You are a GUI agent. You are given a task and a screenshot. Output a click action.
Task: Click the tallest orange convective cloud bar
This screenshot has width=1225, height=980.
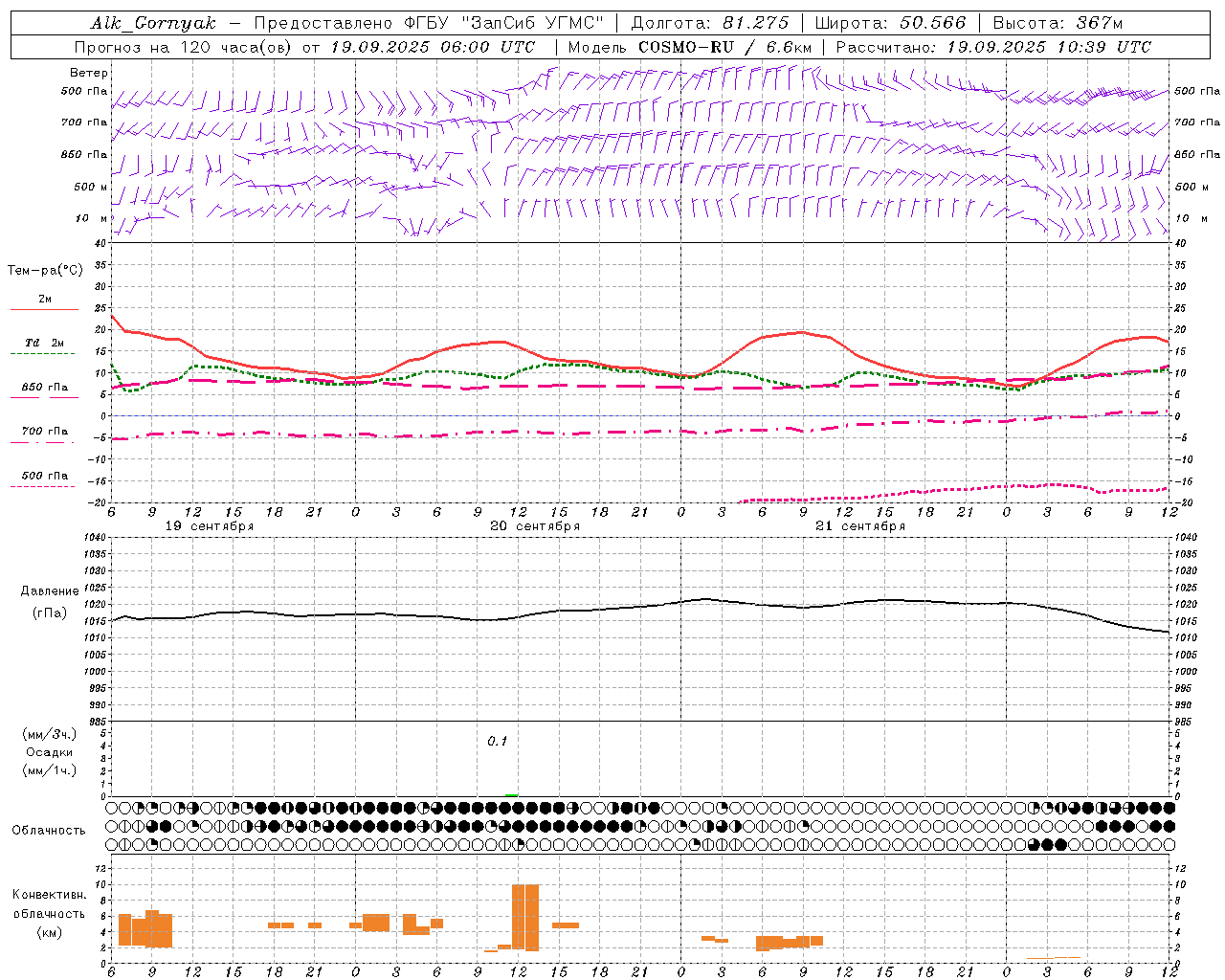coord(525,917)
